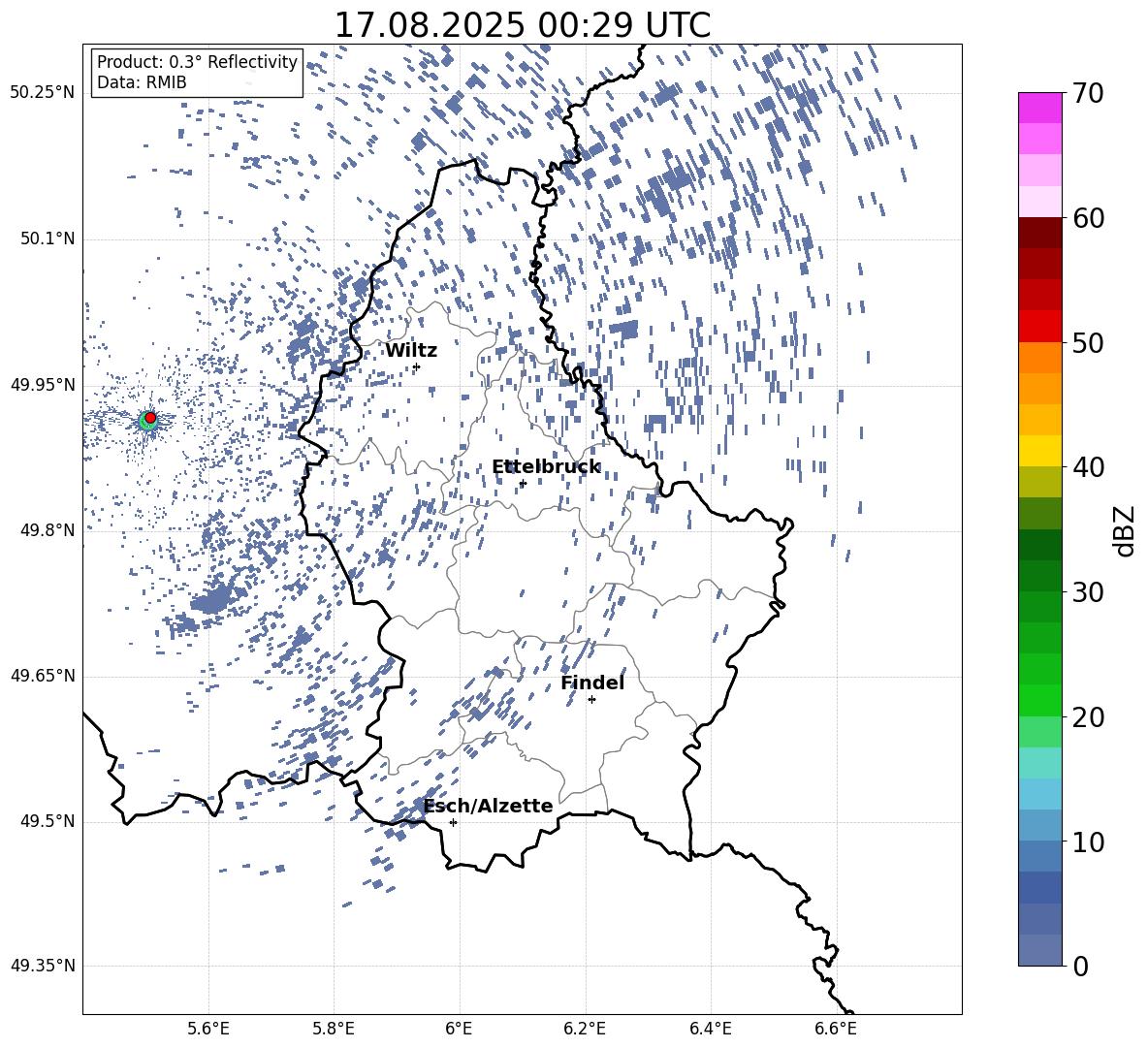The height and width of the screenshot is (1048, 1148).
Task: Click the 49.95°N latitude label
Action: pos(43,385)
